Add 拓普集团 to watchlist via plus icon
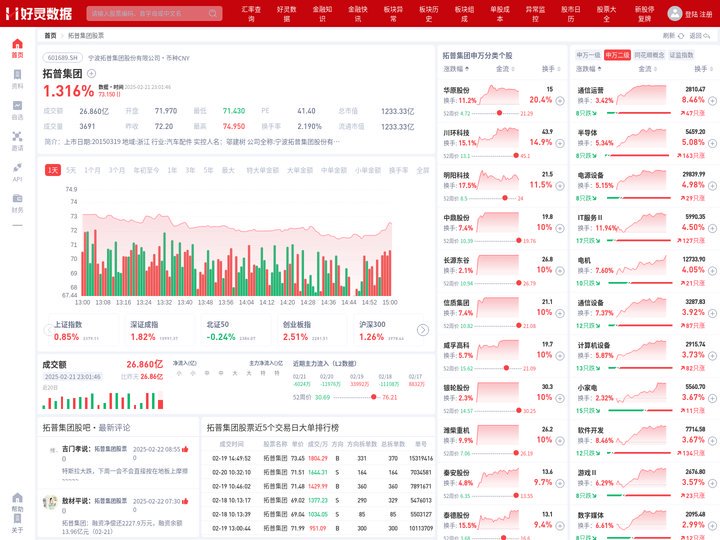720x540 pixels. point(91,73)
